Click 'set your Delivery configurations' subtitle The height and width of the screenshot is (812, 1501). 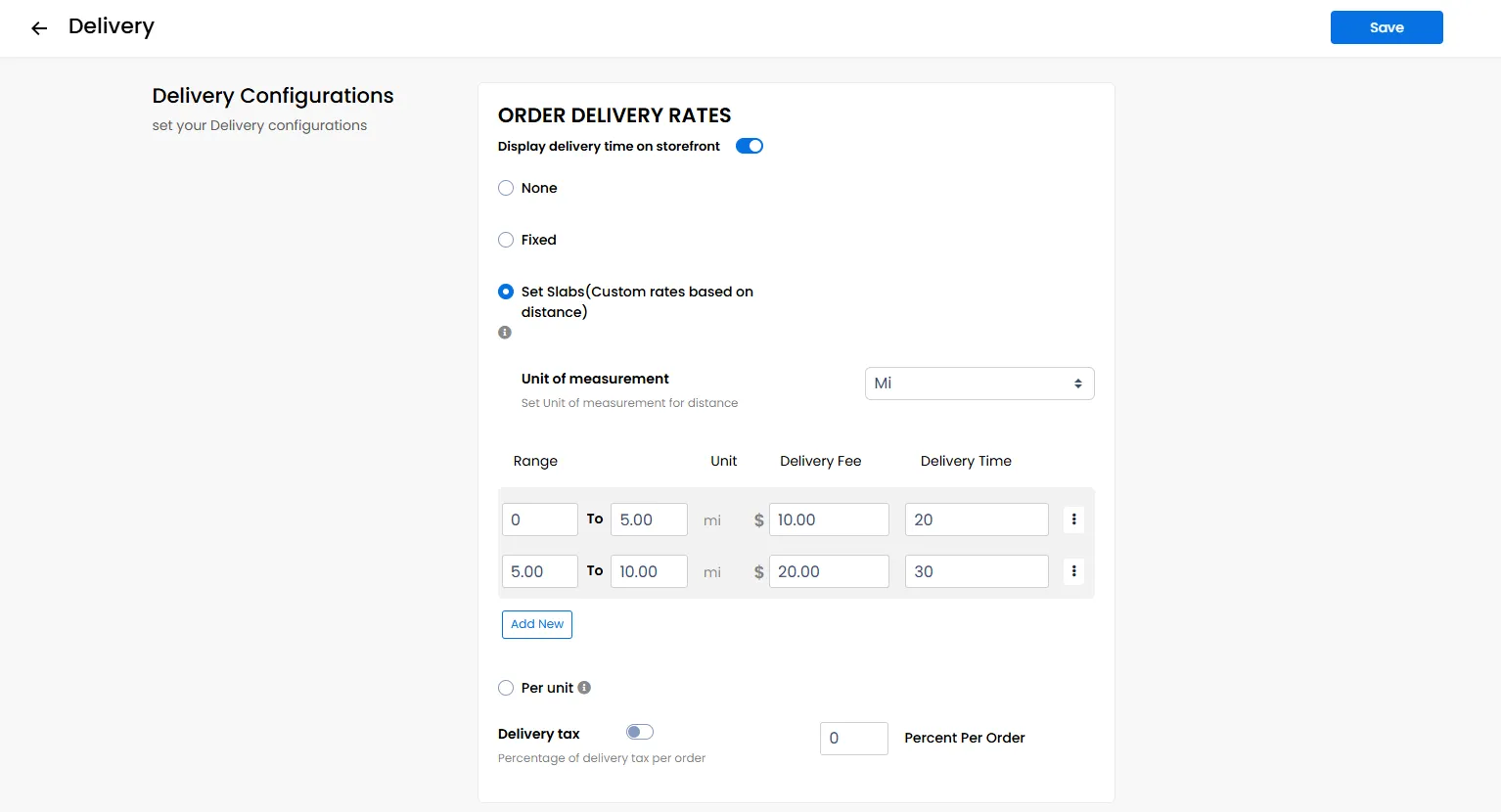(259, 125)
